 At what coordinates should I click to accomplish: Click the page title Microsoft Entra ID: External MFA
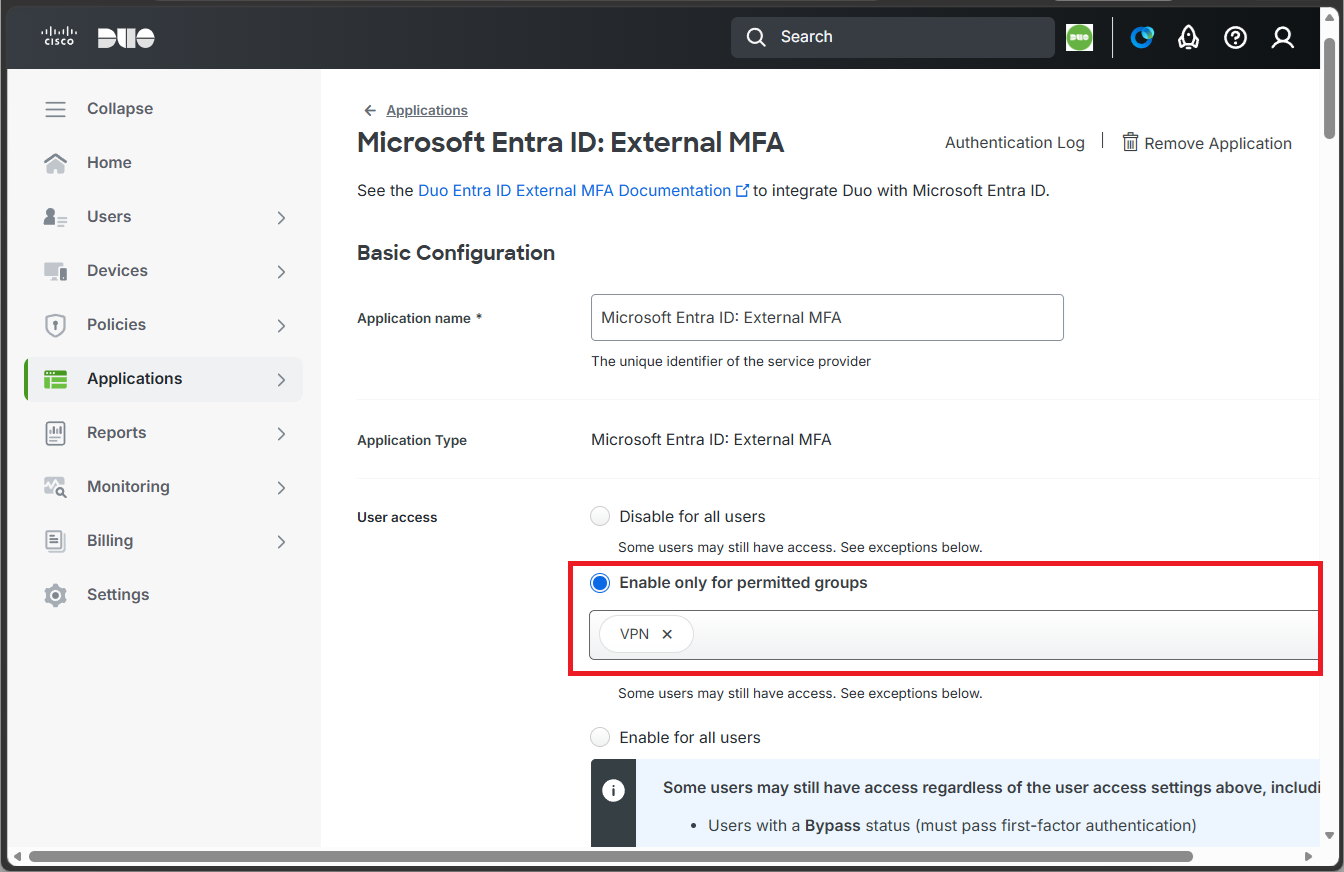coord(571,143)
